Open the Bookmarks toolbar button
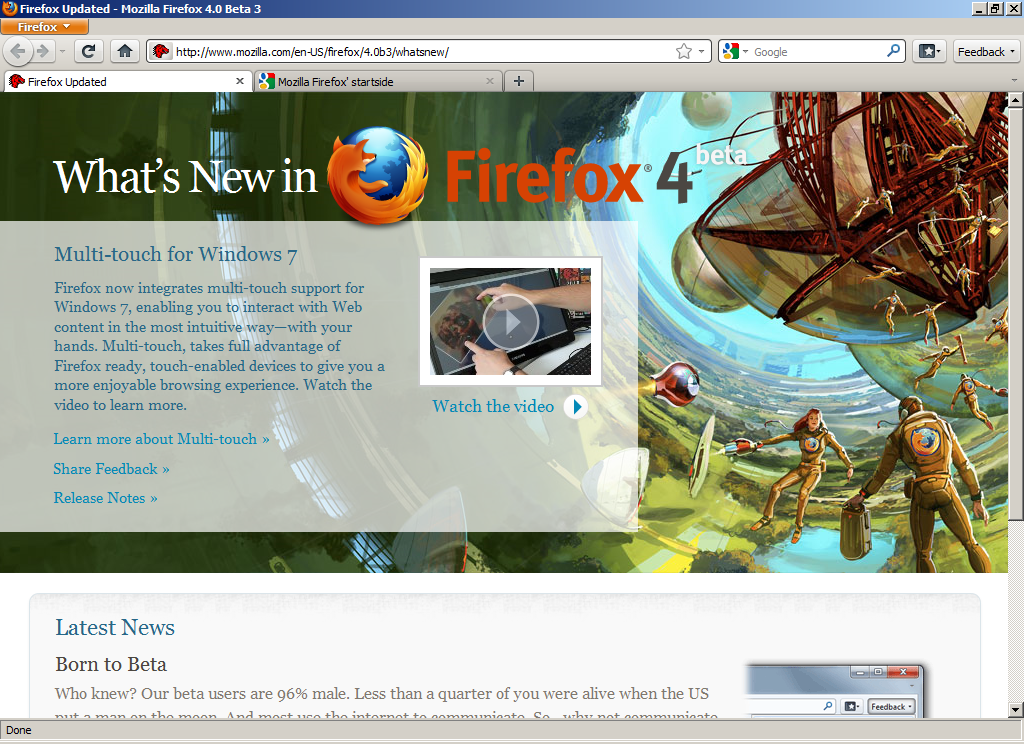 [x=928, y=51]
